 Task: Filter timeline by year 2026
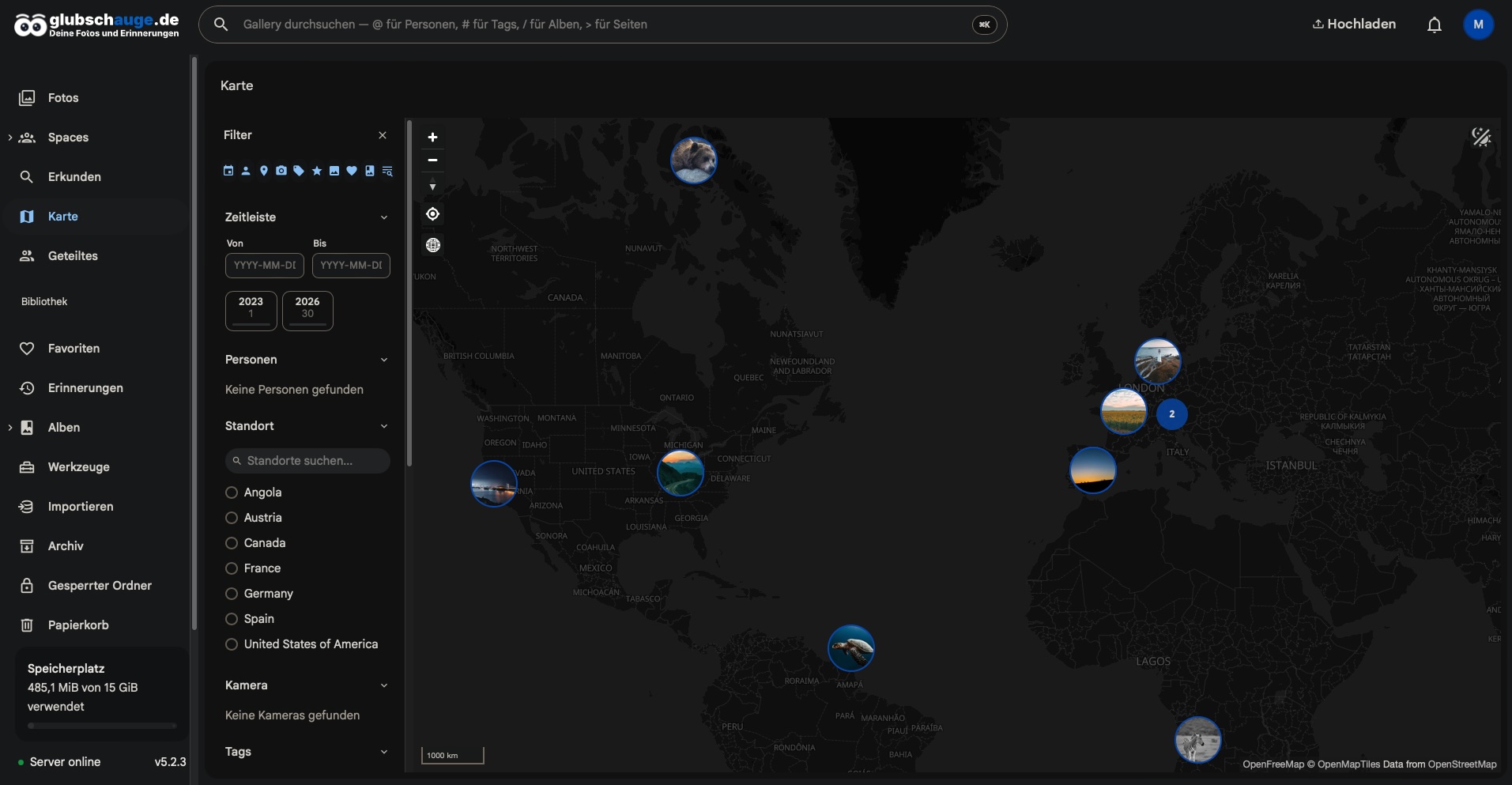tap(307, 311)
